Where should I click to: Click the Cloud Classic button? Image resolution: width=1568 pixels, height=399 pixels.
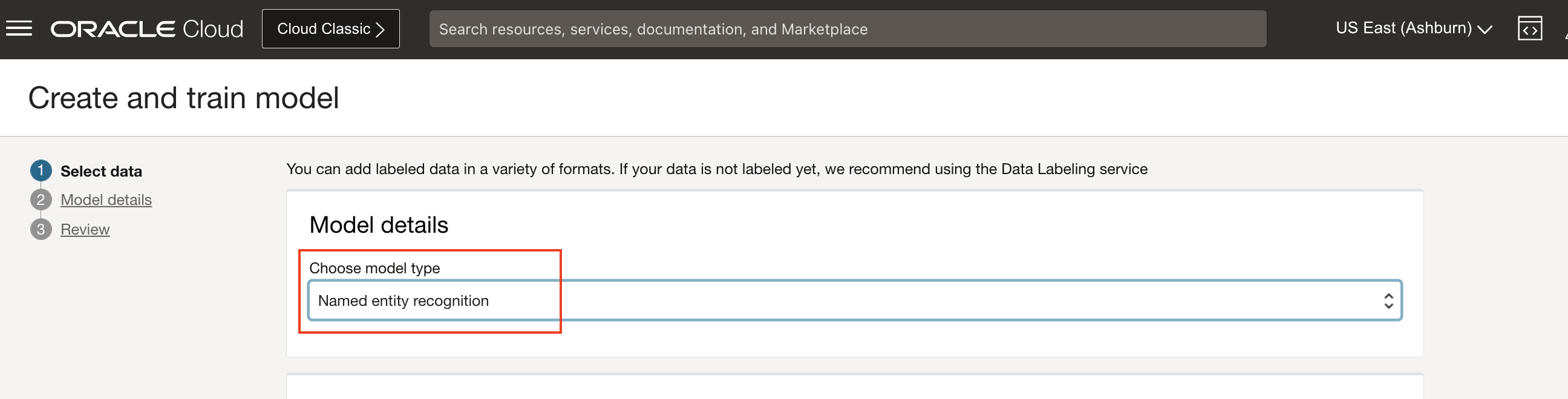click(x=330, y=28)
